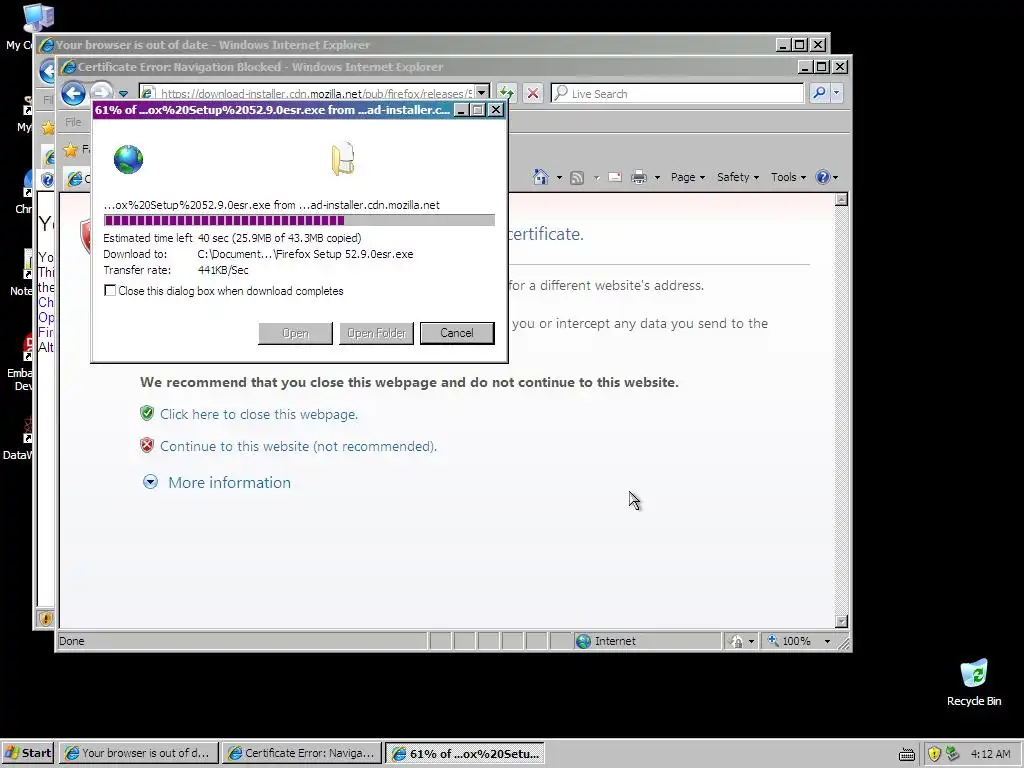
Task: Click the scroll up arrow on page scrollbar
Action: 841,199
